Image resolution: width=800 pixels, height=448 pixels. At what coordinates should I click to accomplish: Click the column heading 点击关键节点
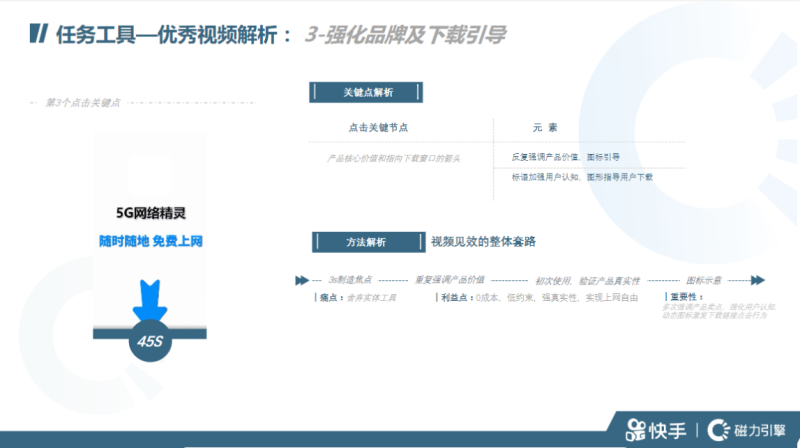coord(378,128)
